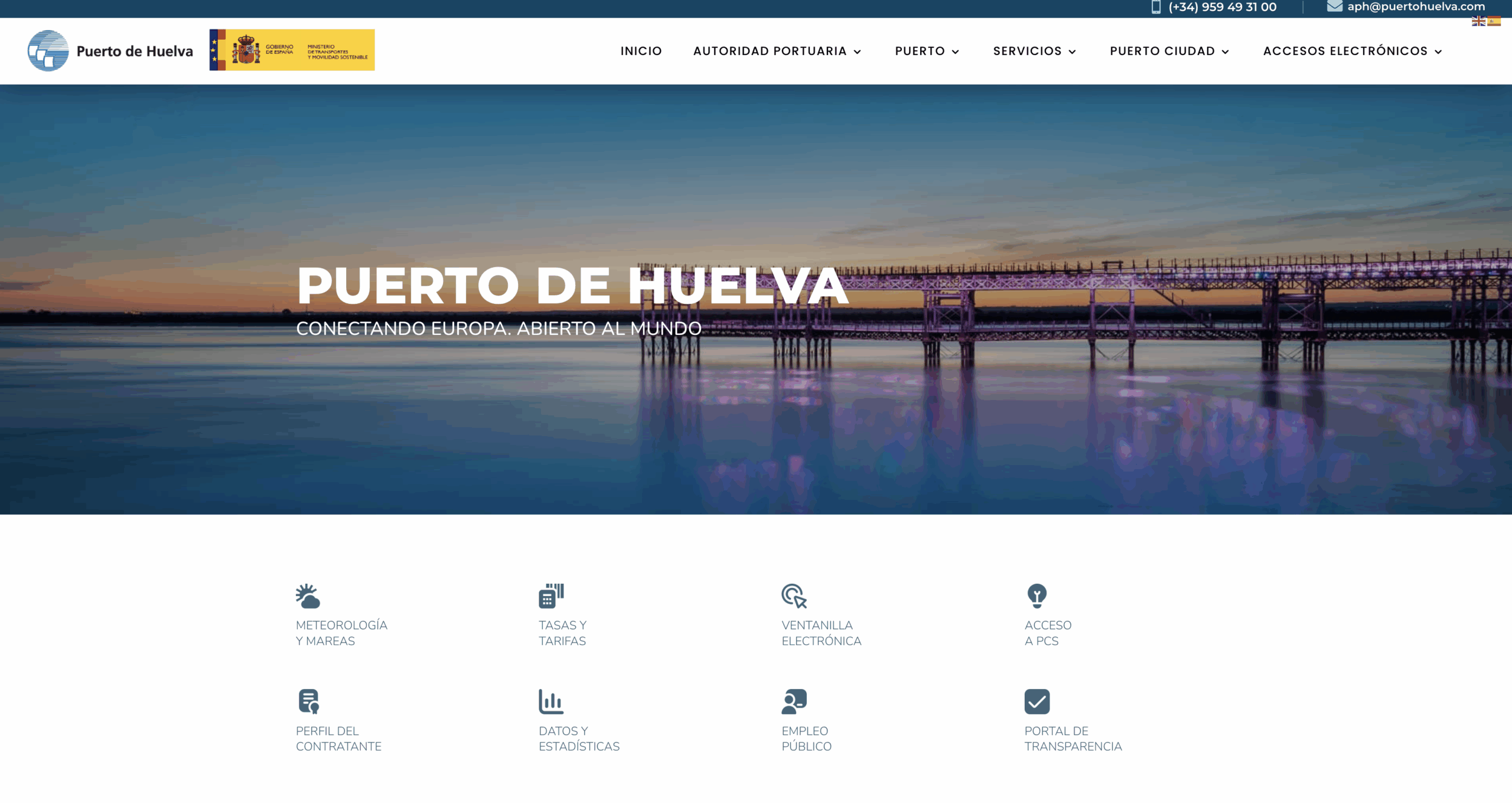Go to the Inicio menu item
Image resolution: width=1512 pixels, height=803 pixels.
(641, 51)
